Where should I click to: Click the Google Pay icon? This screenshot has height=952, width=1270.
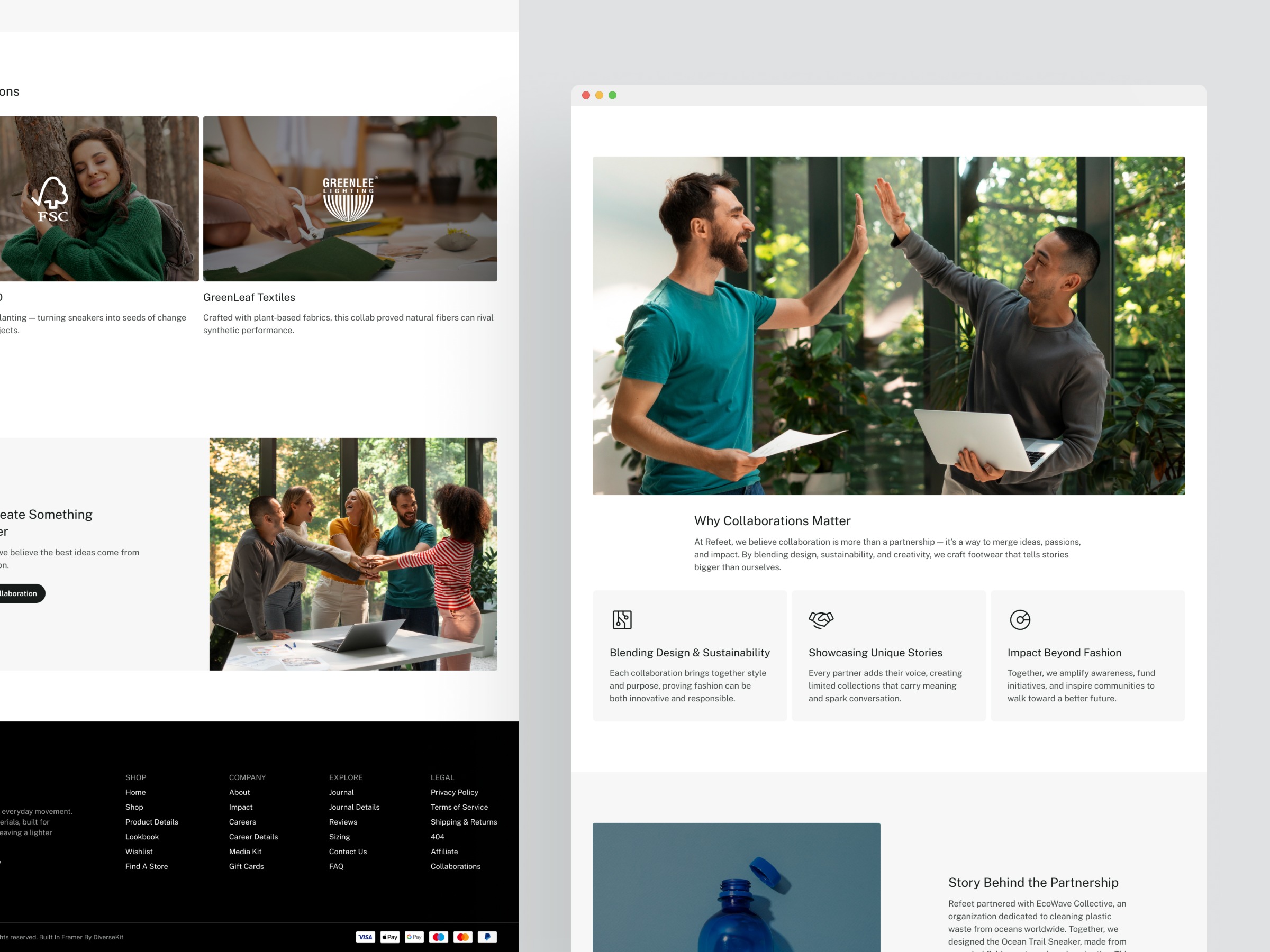pyautogui.click(x=414, y=937)
